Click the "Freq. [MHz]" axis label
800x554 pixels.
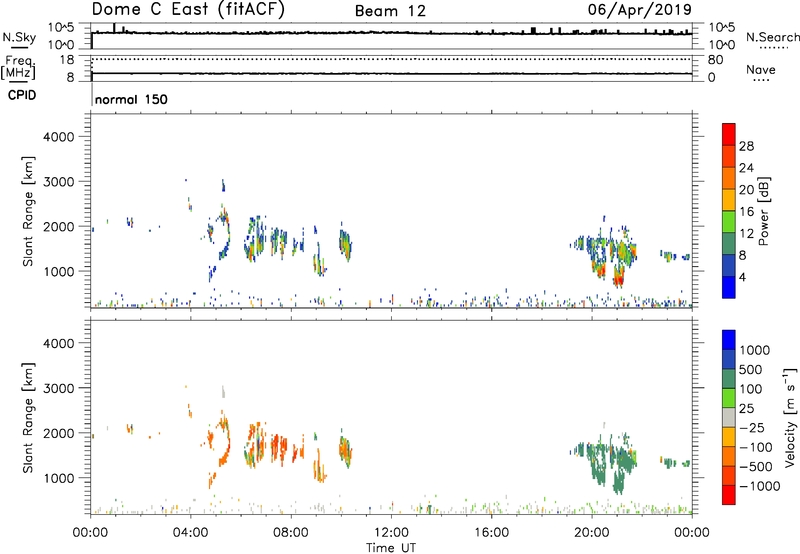20,67
